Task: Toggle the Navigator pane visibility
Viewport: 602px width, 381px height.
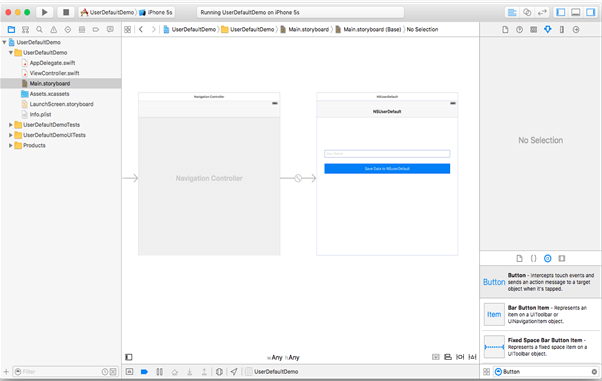Action: [561, 12]
